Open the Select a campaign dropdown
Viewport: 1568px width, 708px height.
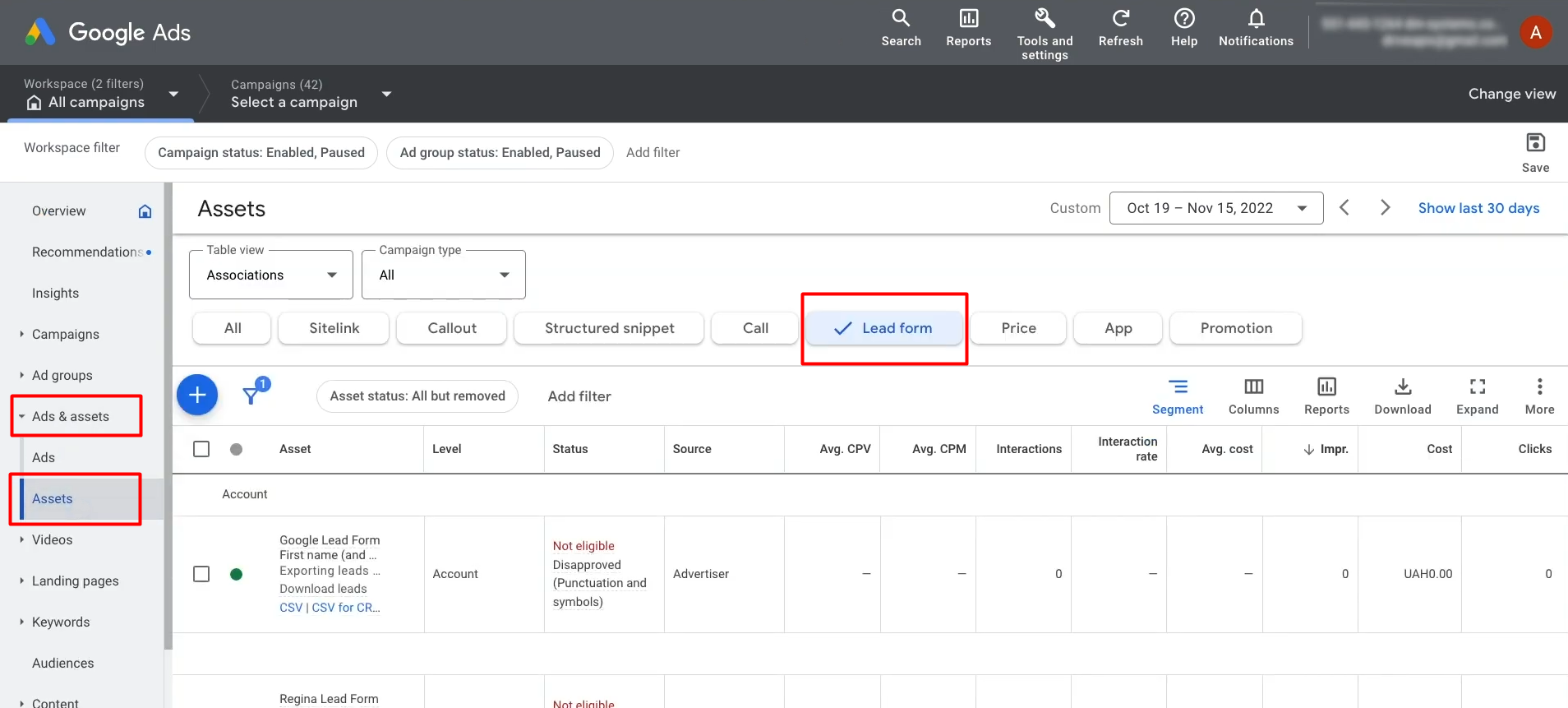(x=311, y=94)
